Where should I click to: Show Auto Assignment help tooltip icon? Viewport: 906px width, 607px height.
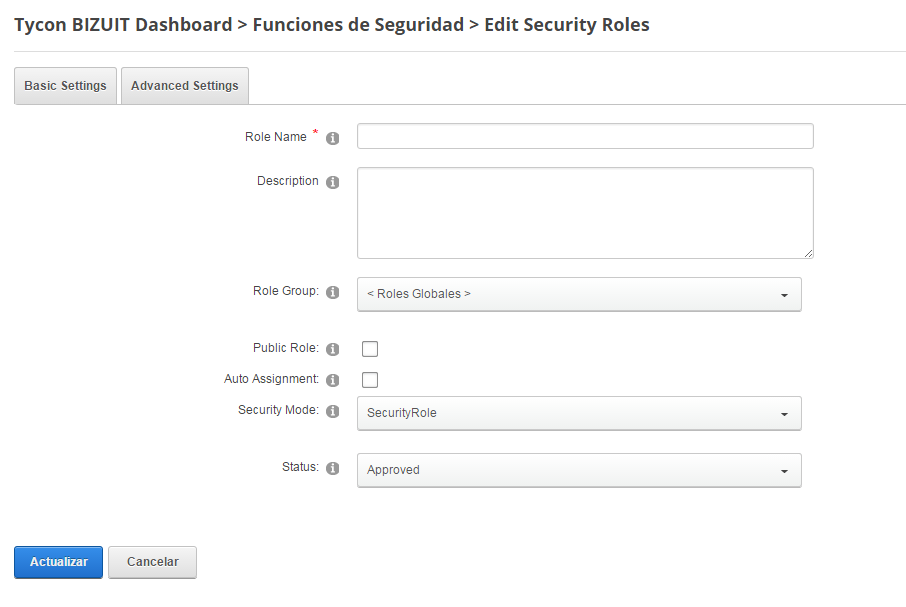point(332,380)
